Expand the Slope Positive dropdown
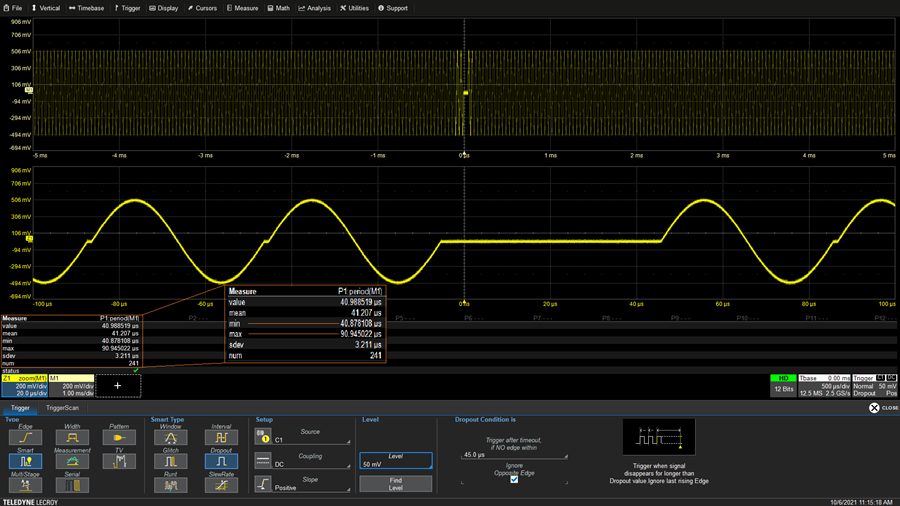Image resolution: width=900 pixels, height=506 pixels. click(311, 484)
